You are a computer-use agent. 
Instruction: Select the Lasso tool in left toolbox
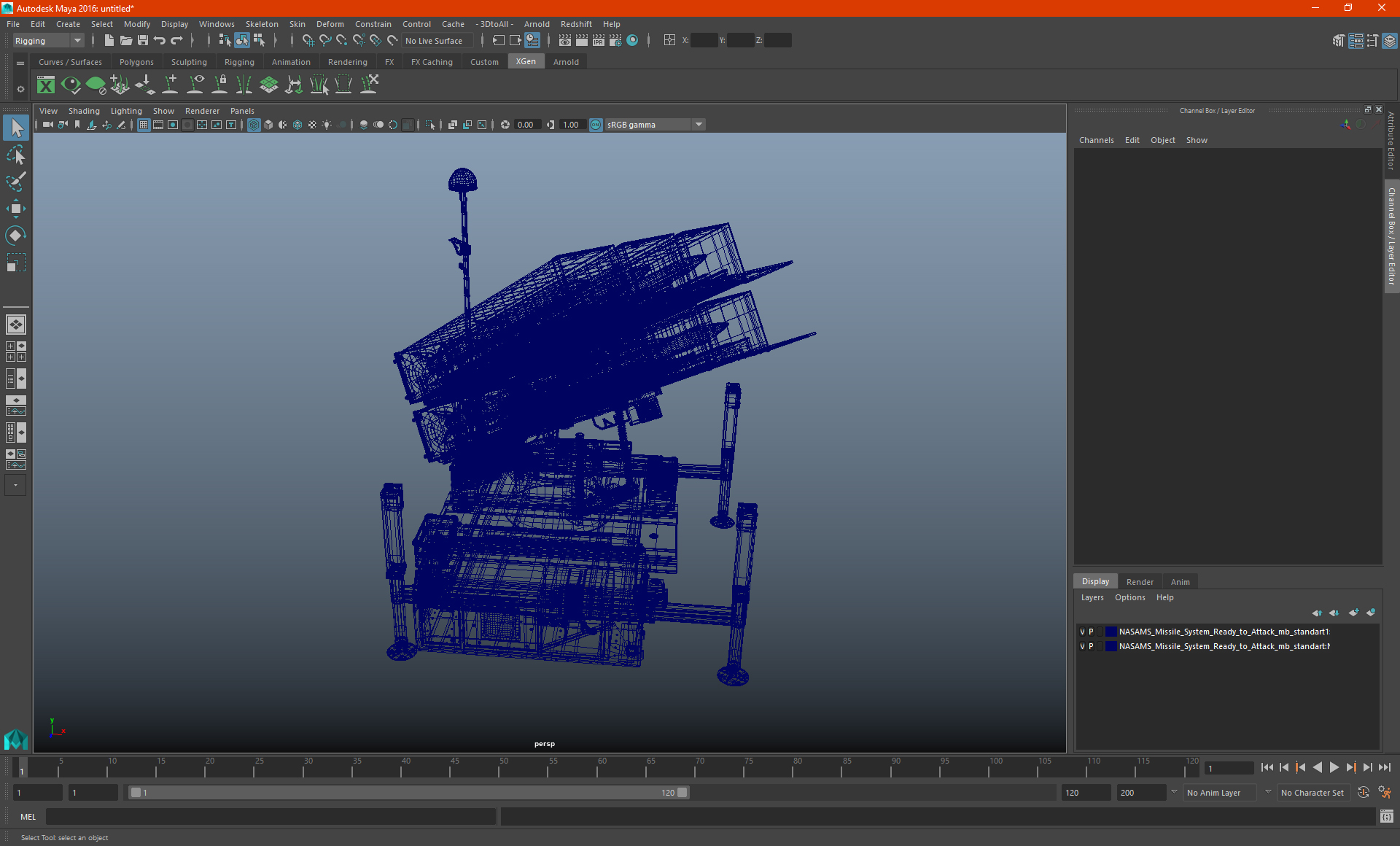pos(15,155)
